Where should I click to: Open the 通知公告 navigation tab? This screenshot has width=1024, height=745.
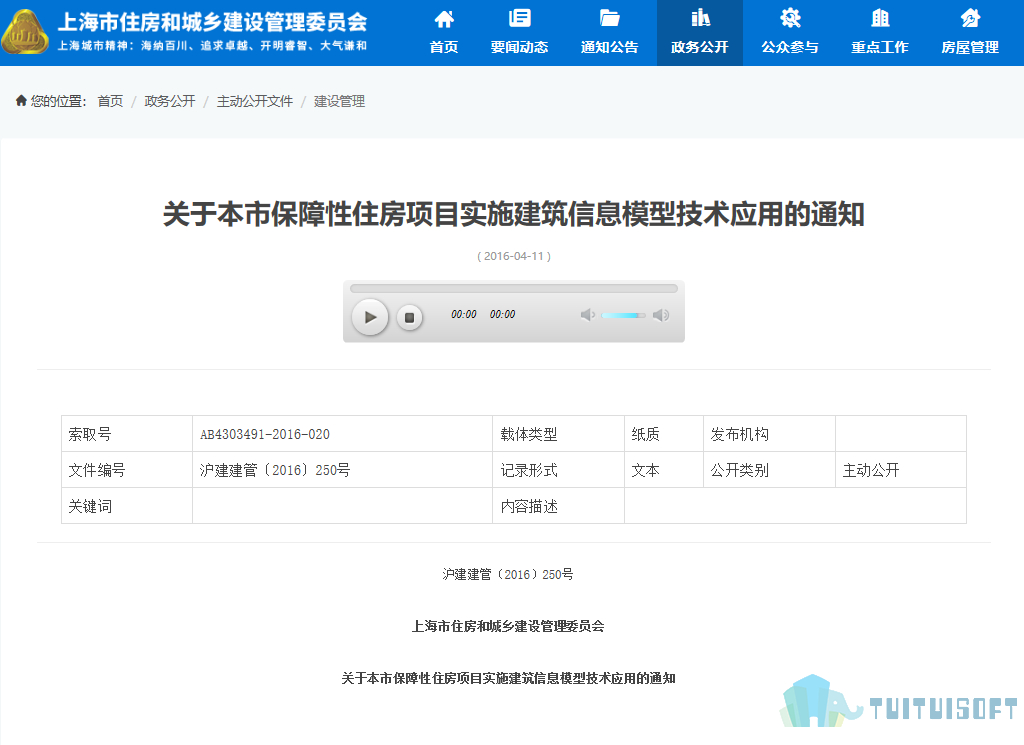pyautogui.click(x=609, y=33)
